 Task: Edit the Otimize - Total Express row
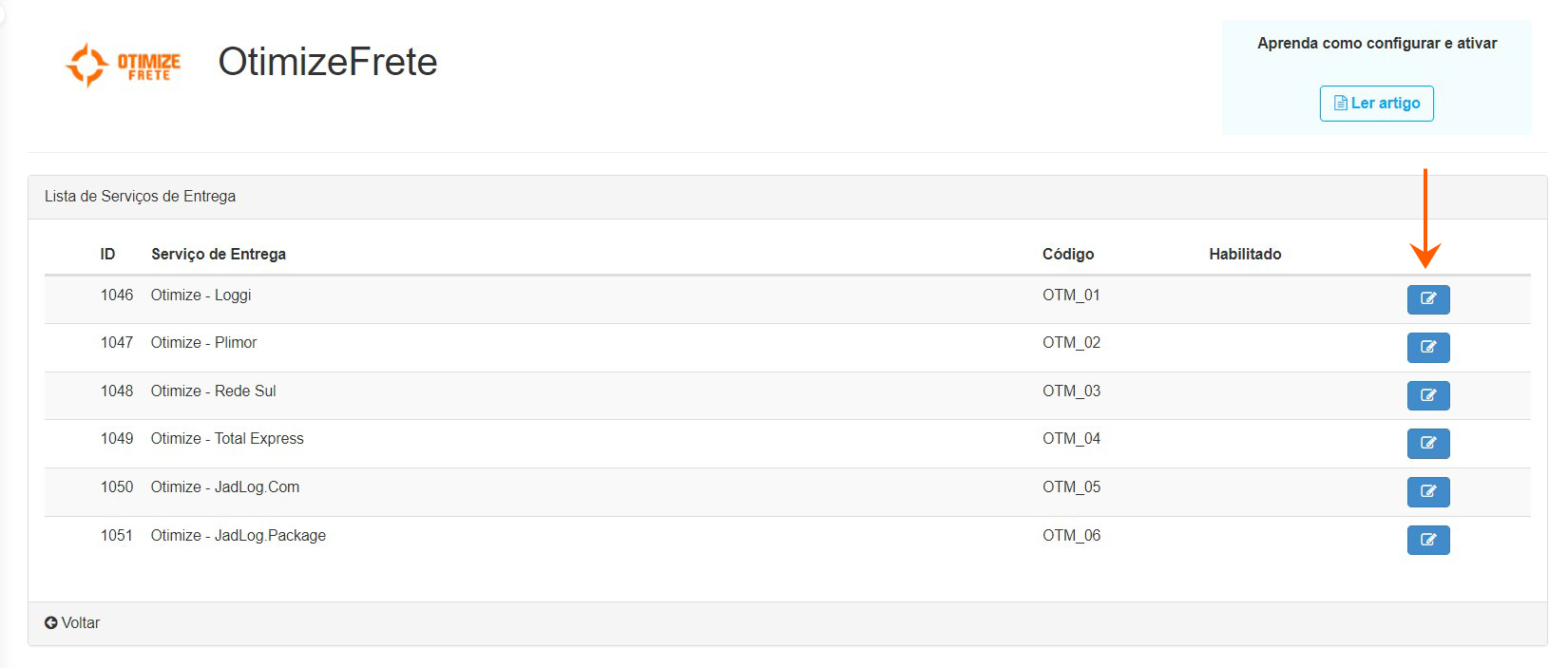[x=1427, y=443]
